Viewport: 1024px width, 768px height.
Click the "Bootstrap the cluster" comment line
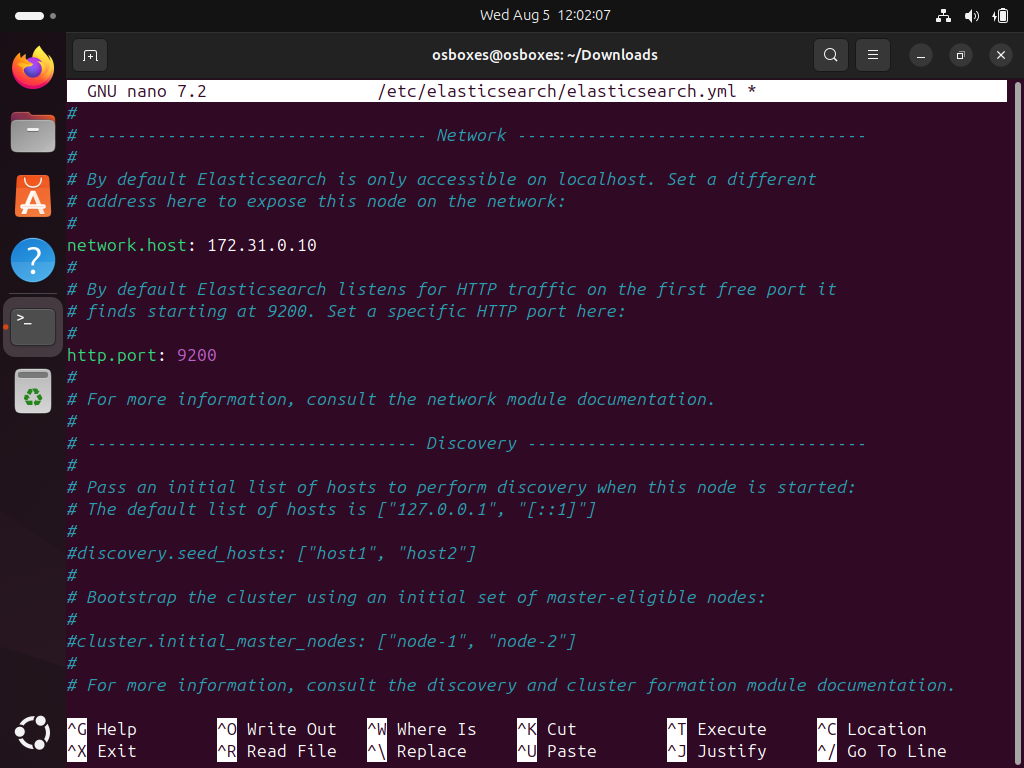point(416,598)
